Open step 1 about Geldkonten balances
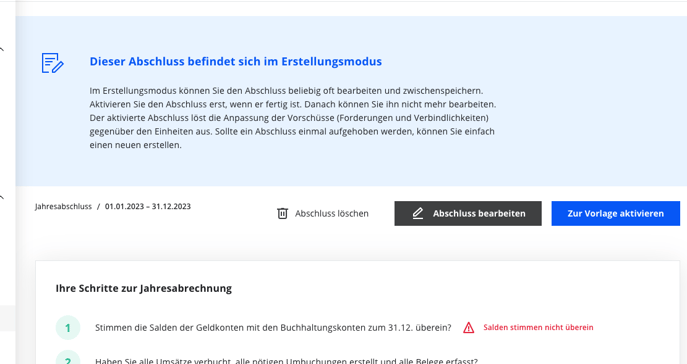 pyautogui.click(x=273, y=328)
